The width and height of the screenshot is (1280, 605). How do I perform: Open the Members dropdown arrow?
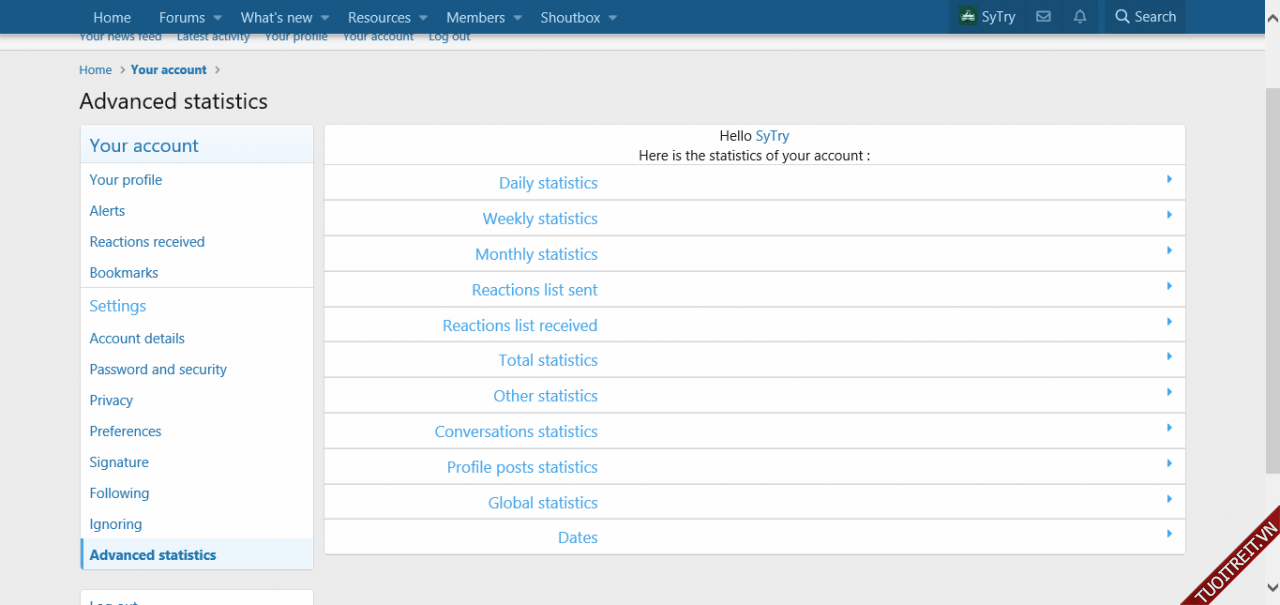point(517,18)
